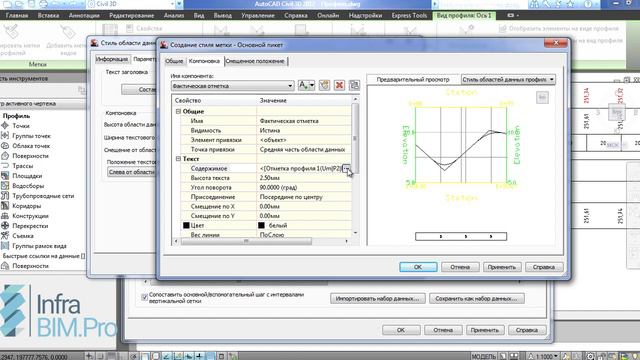The width and height of the screenshot is (640, 360).
Task: Click OK in label style dialog
Action: 418,267
